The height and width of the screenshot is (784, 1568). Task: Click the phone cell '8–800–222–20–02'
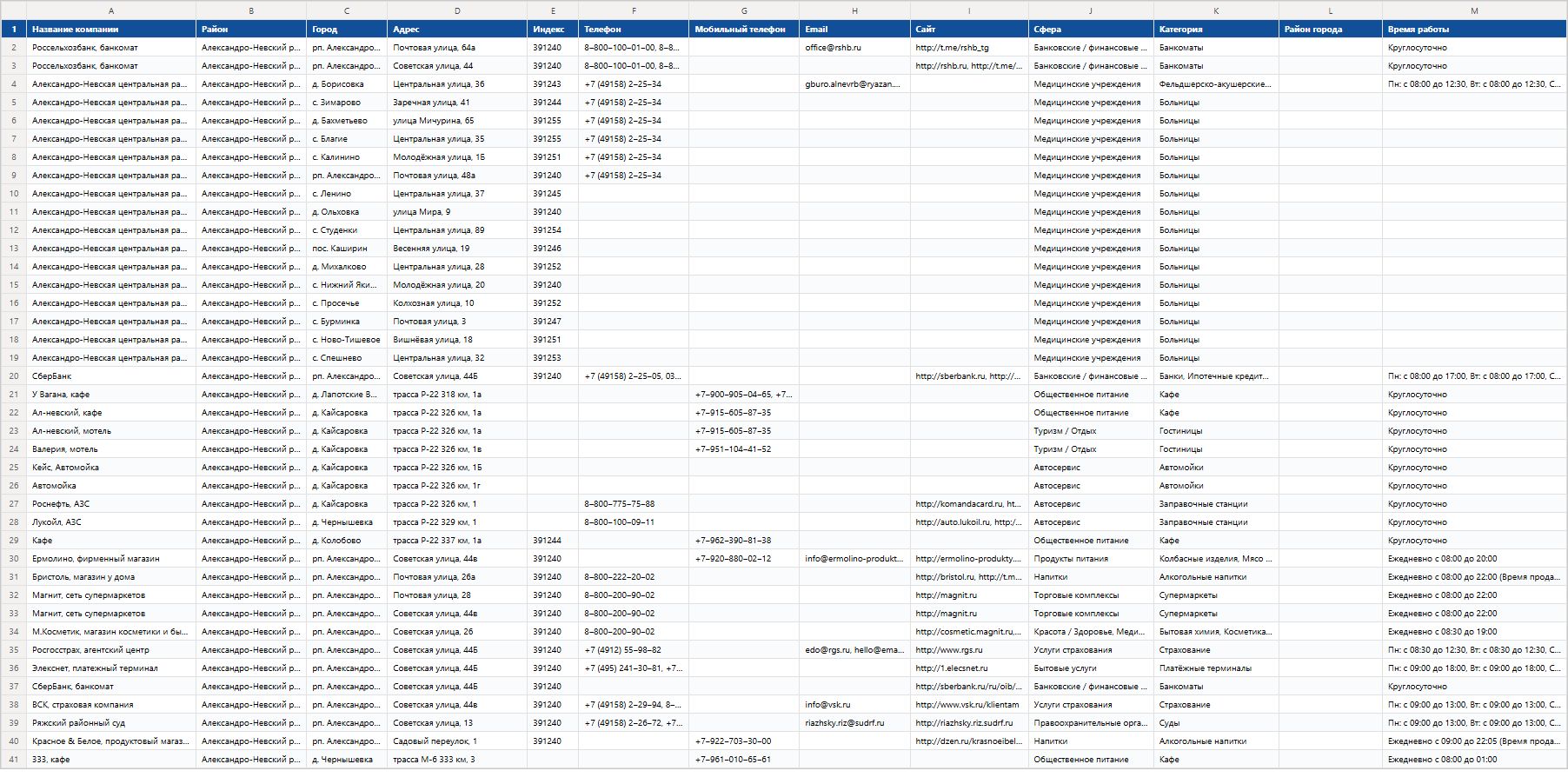point(634,577)
